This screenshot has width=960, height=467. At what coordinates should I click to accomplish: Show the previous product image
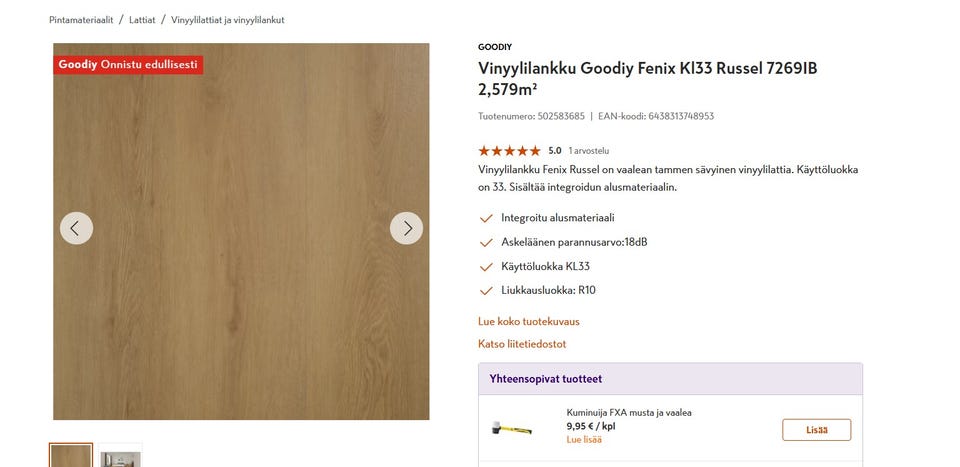coord(76,228)
